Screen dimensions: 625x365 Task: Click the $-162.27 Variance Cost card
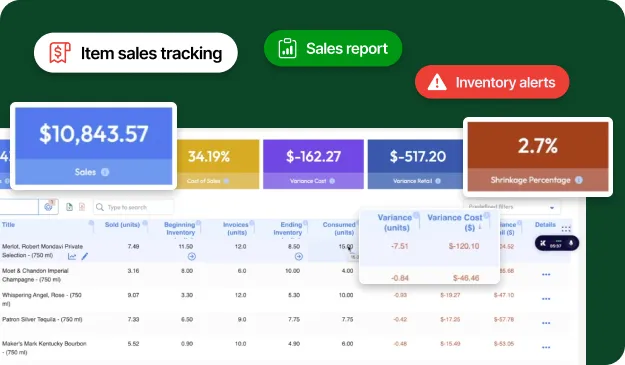pyautogui.click(x=313, y=164)
